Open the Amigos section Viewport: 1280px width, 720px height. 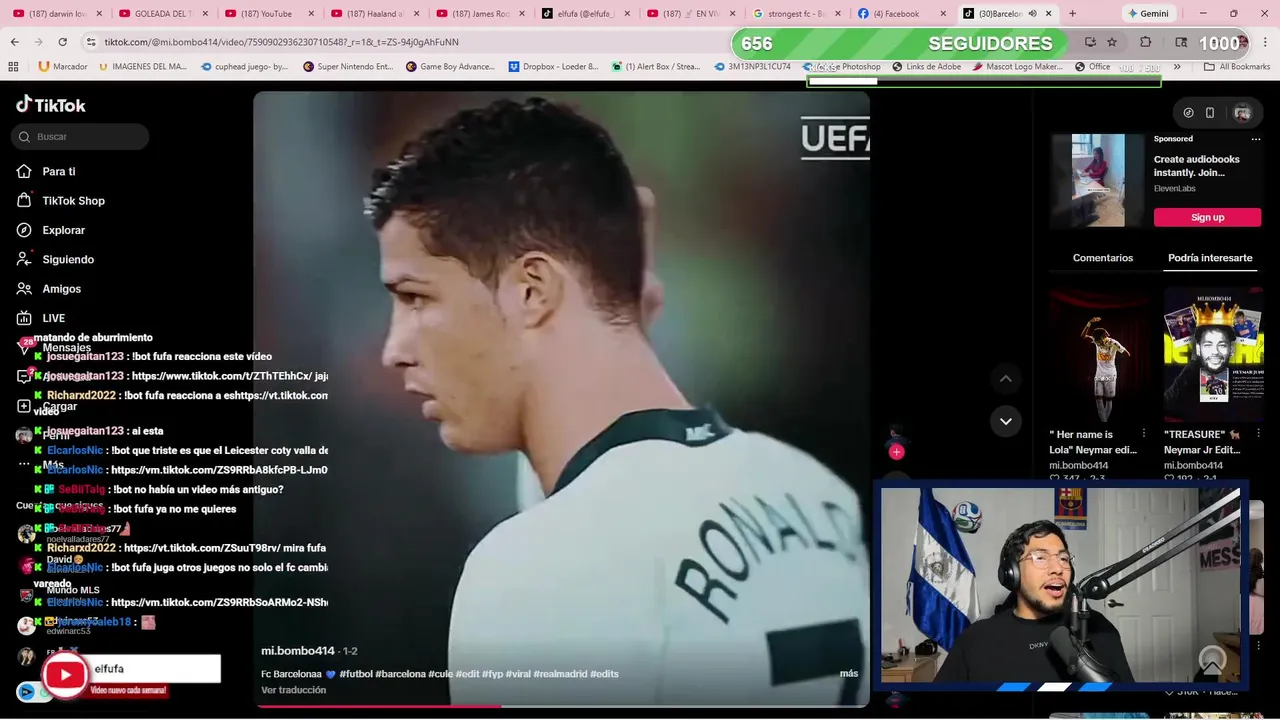coord(61,289)
